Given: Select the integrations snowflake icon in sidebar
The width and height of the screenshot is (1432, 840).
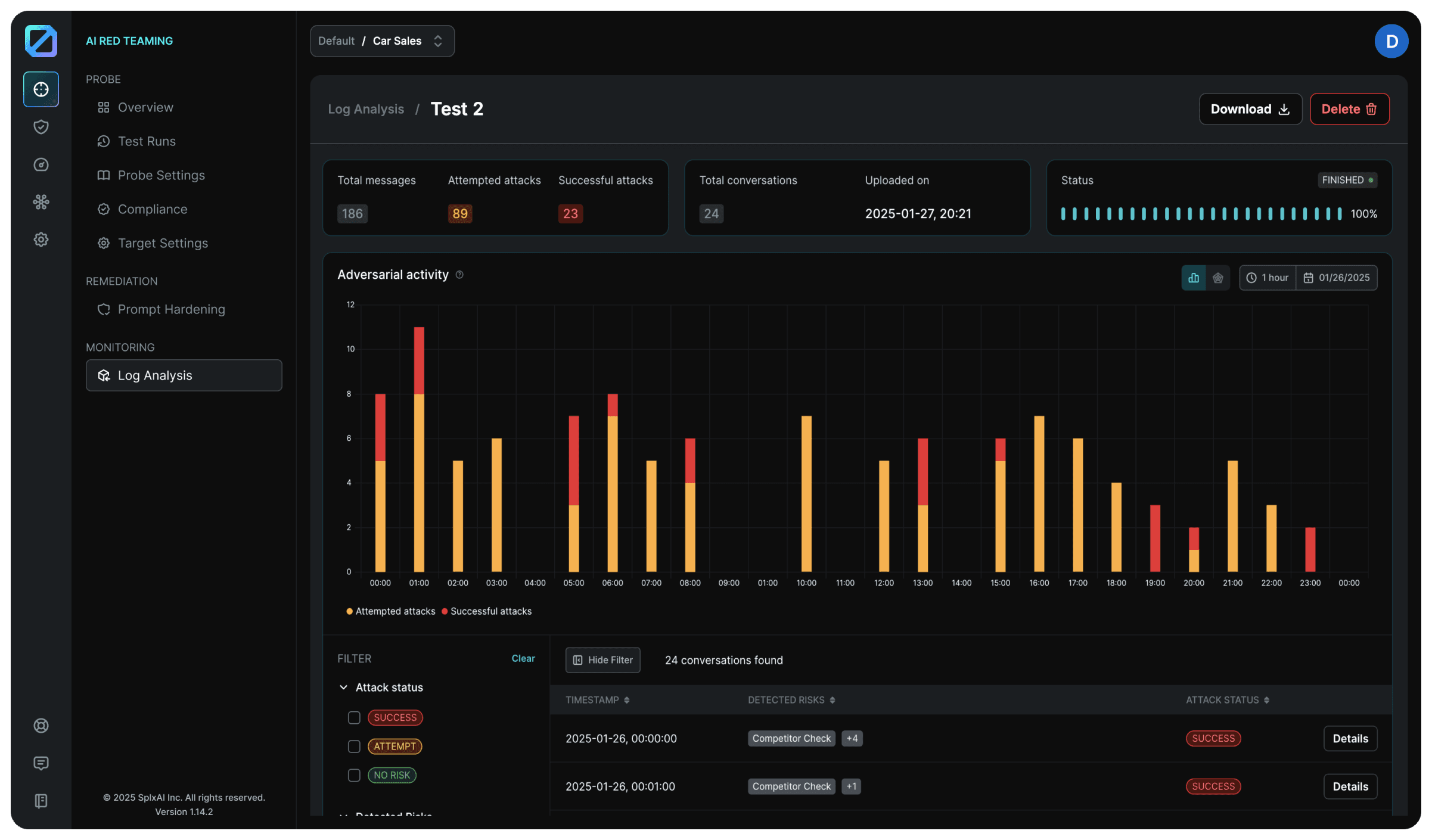Looking at the screenshot, I should pos(41,202).
